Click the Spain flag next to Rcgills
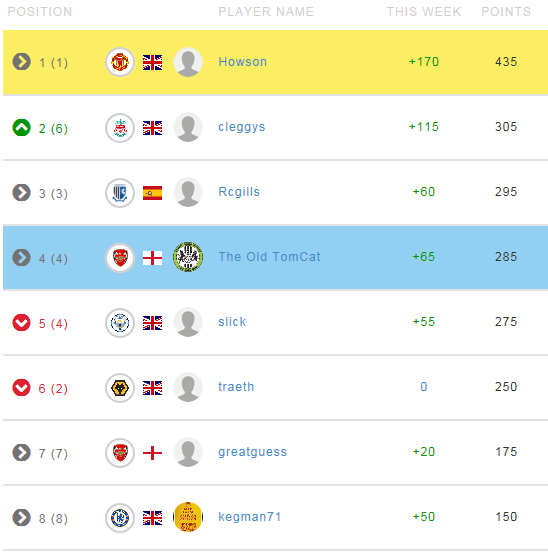This screenshot has width=548, height=552. pyautogui.click(x=152, y=193)
